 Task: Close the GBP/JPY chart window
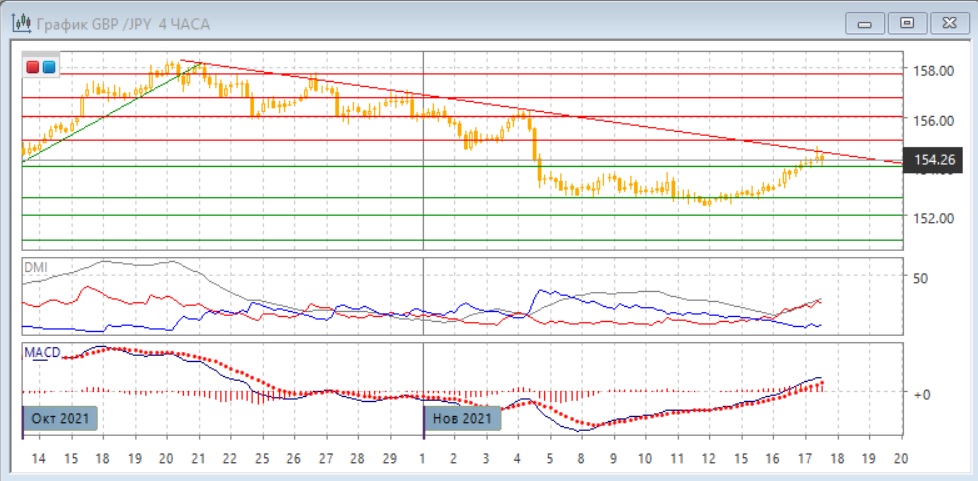click(948, 22)
